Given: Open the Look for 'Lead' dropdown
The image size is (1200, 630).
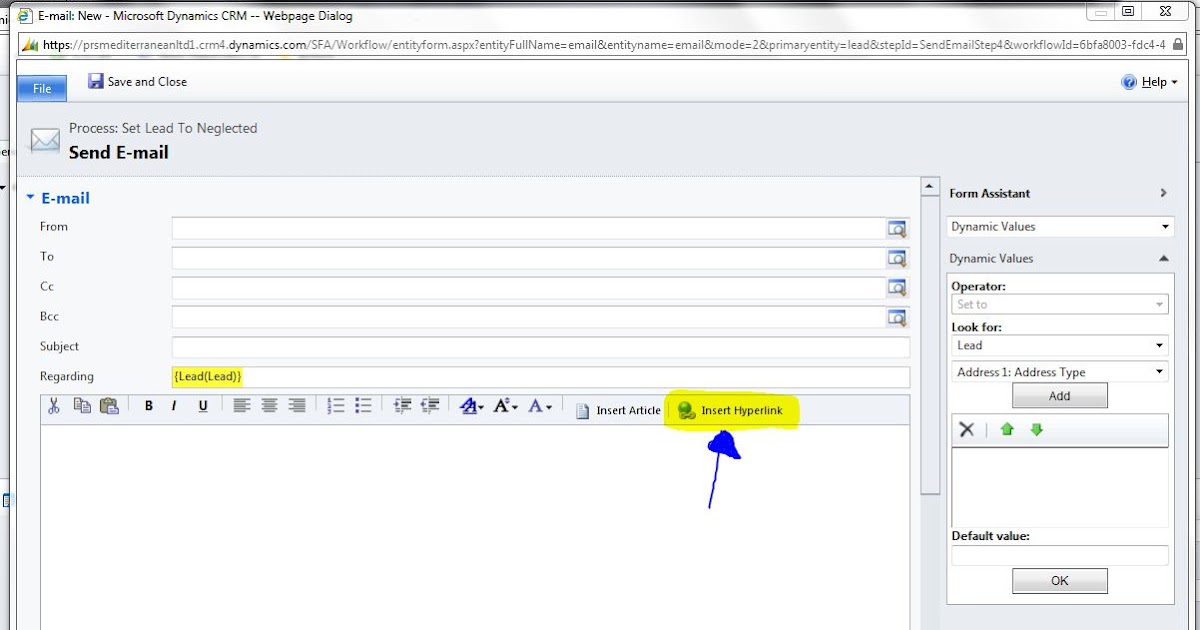Looking at the screenshot, I should pos(1060,345).
